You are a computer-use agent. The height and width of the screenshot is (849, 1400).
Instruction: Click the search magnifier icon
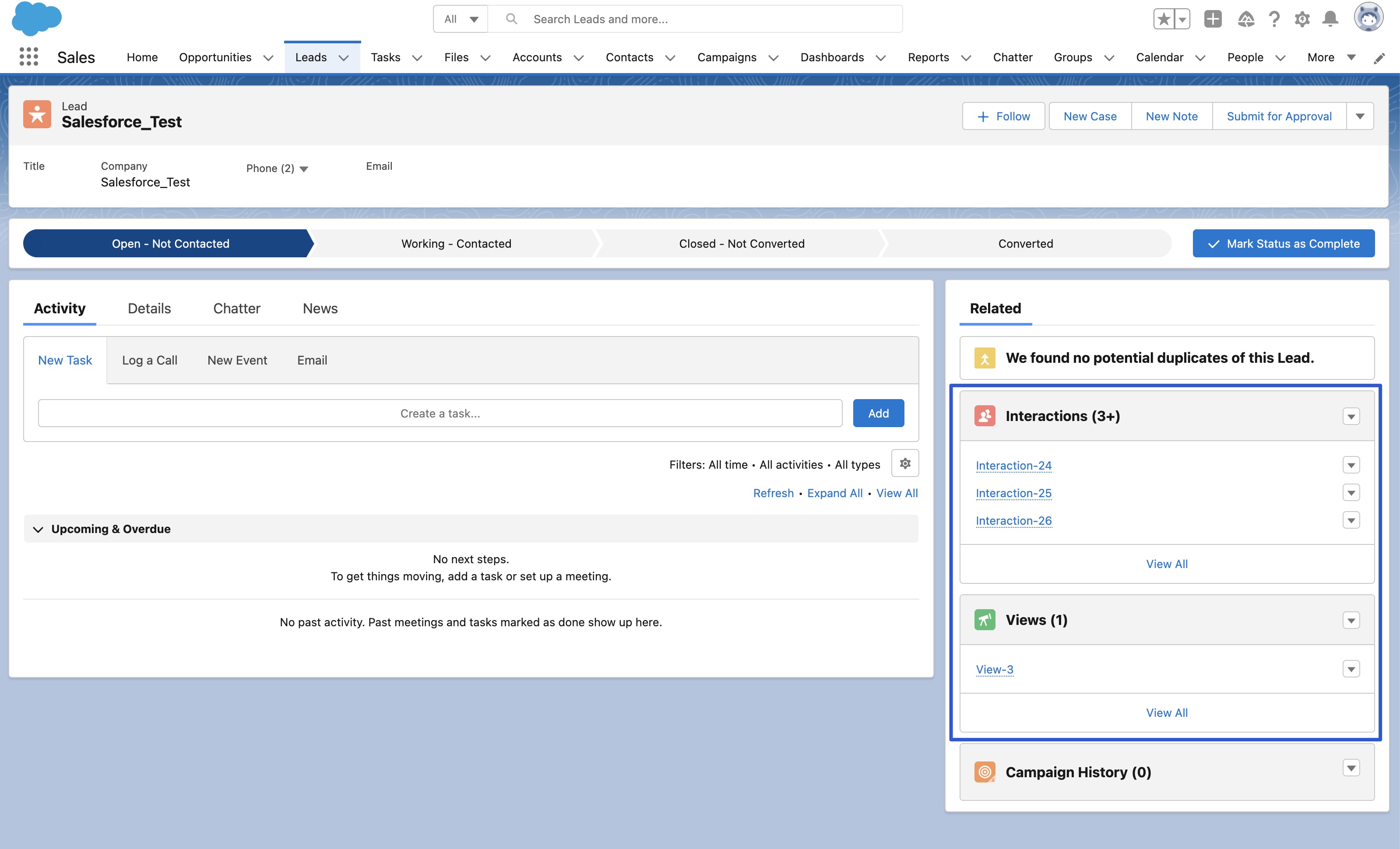(511, 19)
